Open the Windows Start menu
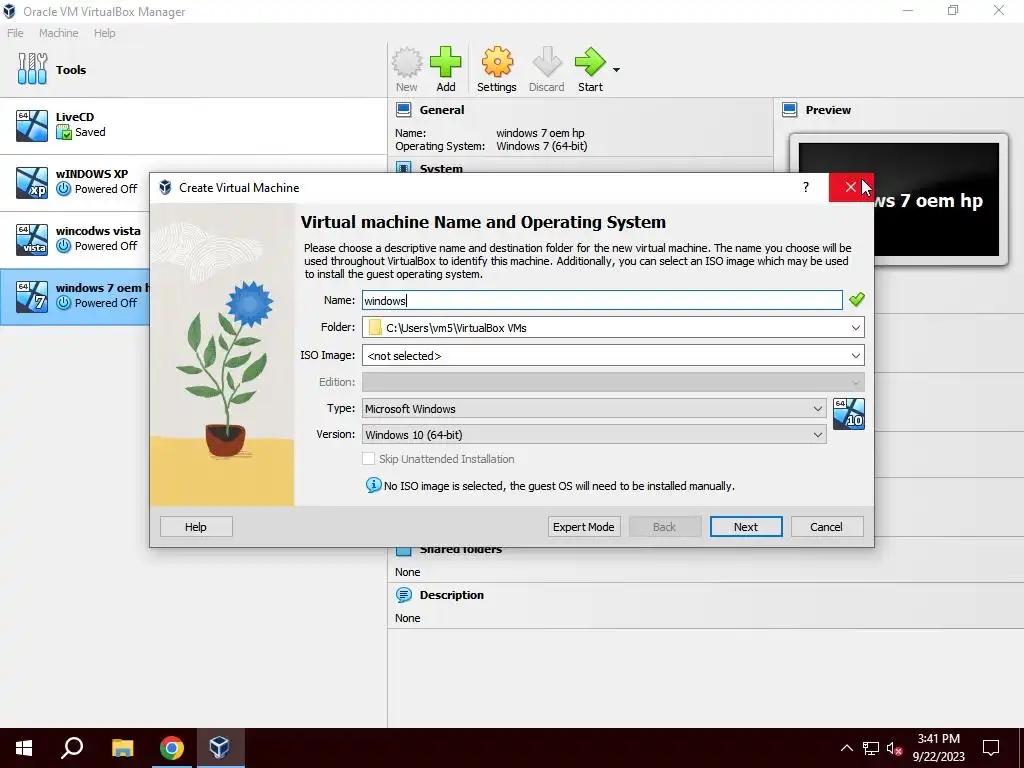Image resolution: width=1024 pixels, height=768 pixels. click(x=24, y=748)
